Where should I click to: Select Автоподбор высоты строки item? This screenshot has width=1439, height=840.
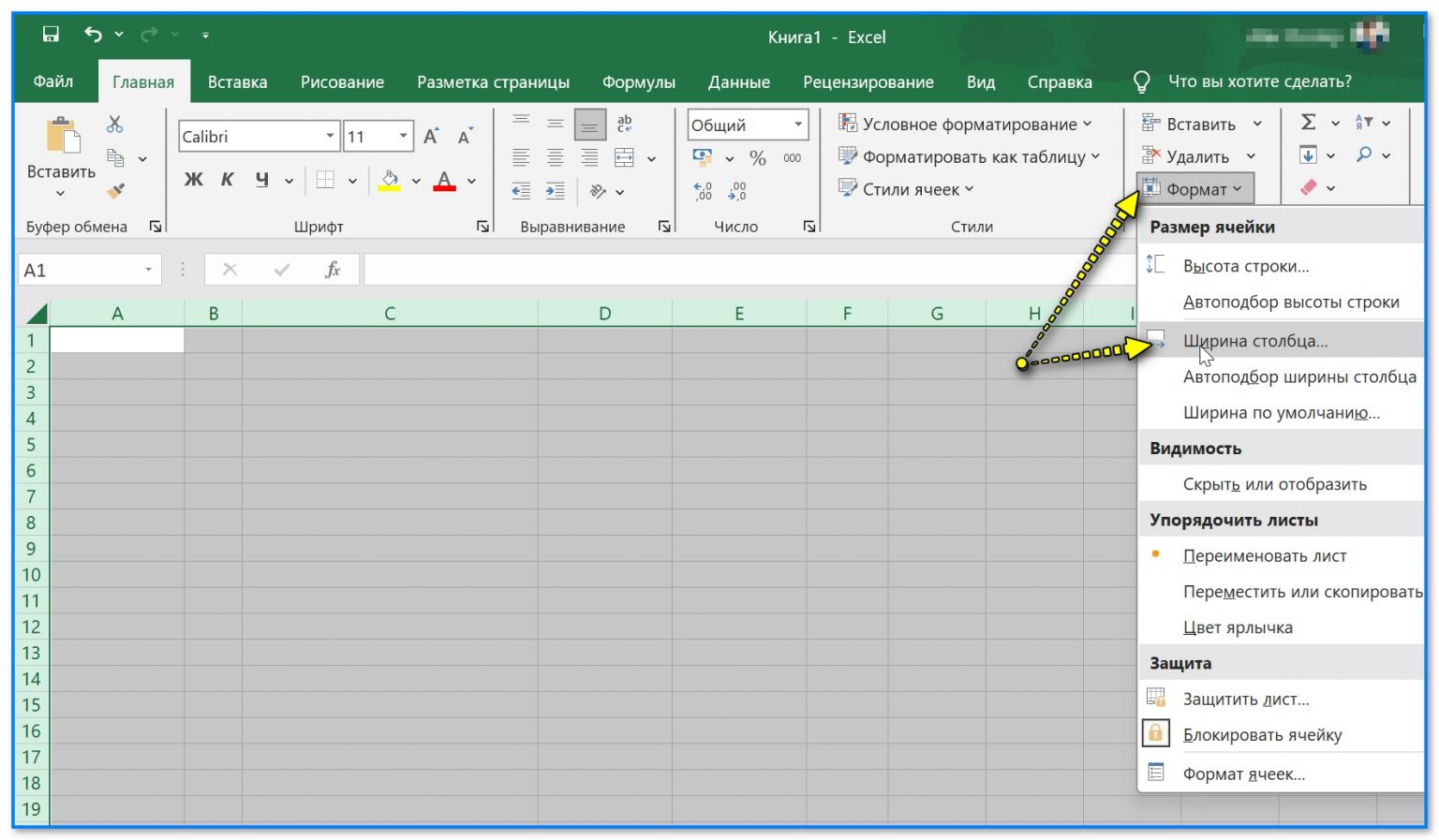pos(1281,302)
